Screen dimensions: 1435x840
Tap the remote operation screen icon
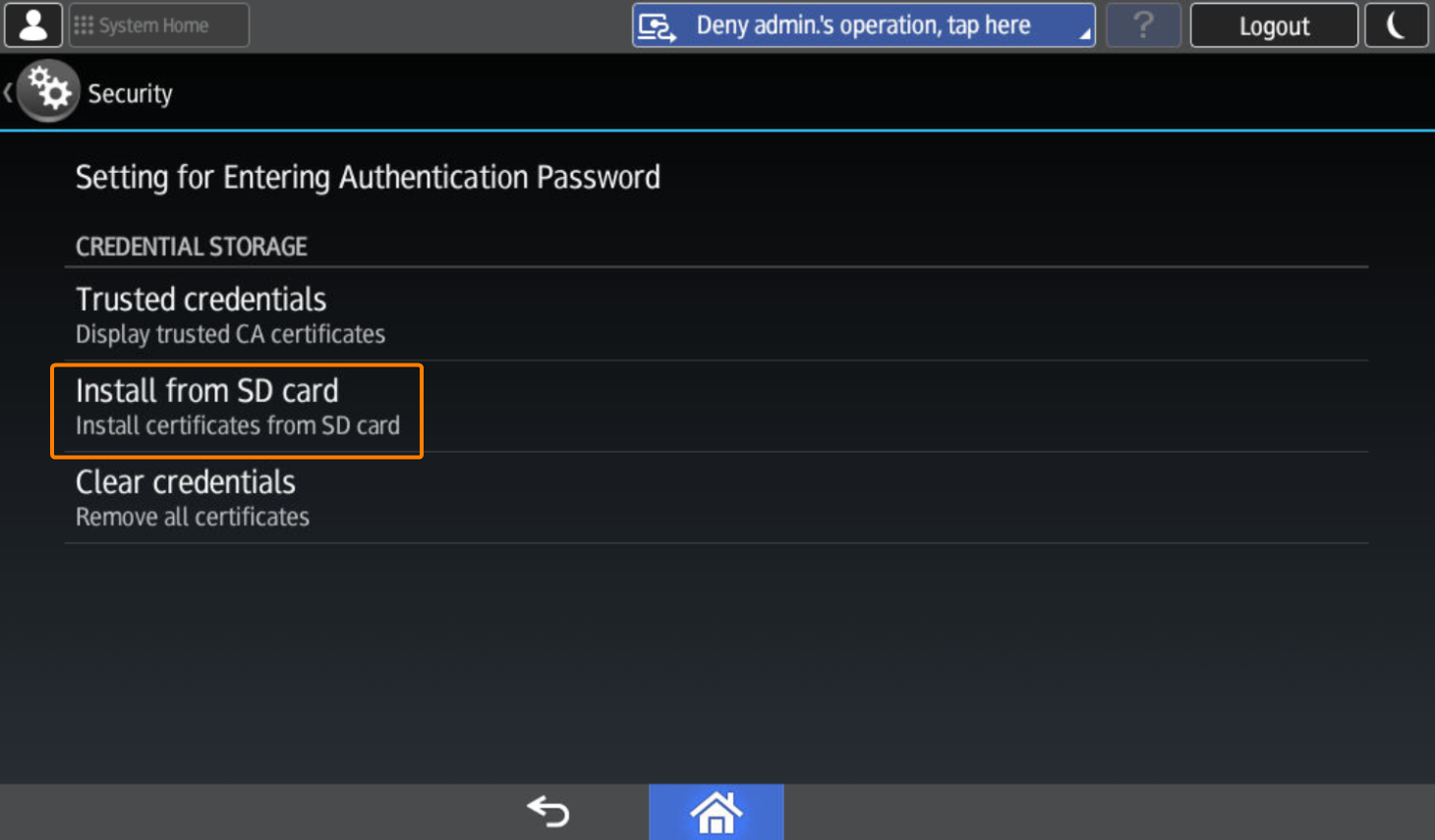point(657,27)
